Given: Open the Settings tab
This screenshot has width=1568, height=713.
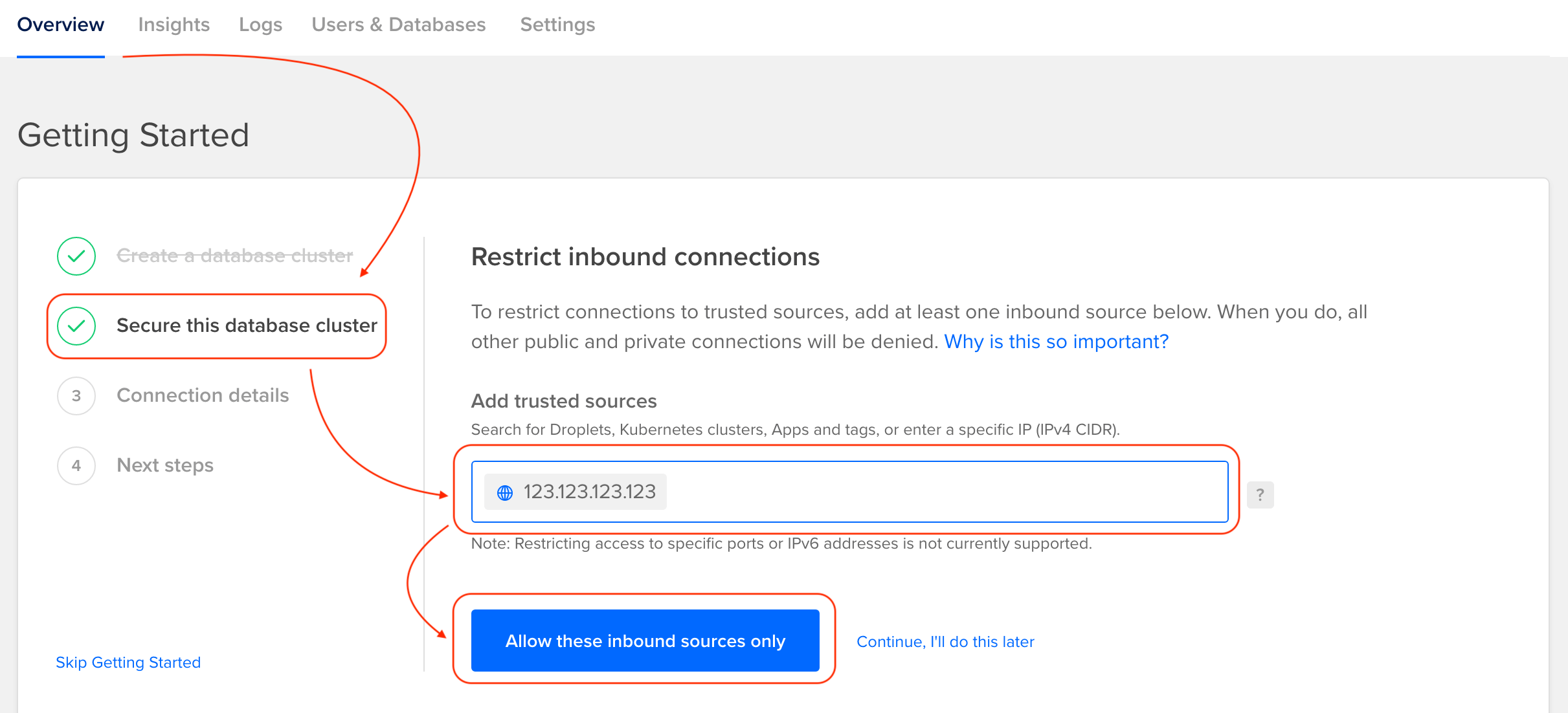Looking at the screenshot, I should (x=557, y=25).
